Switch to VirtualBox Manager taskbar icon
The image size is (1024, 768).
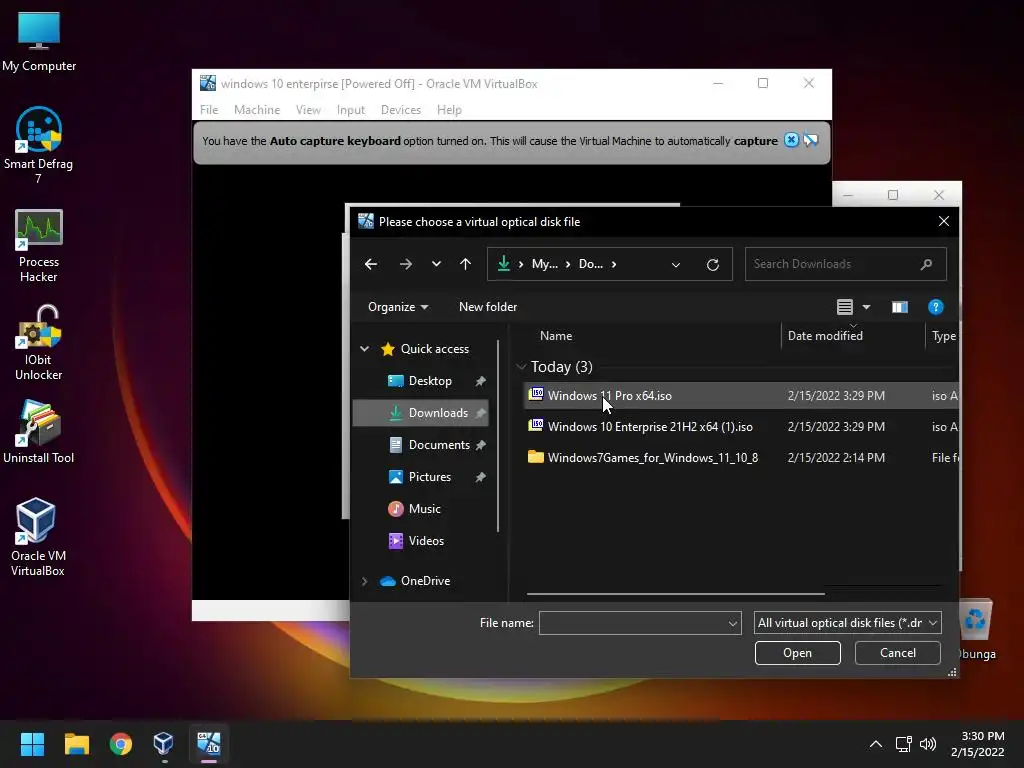(163, 744)
